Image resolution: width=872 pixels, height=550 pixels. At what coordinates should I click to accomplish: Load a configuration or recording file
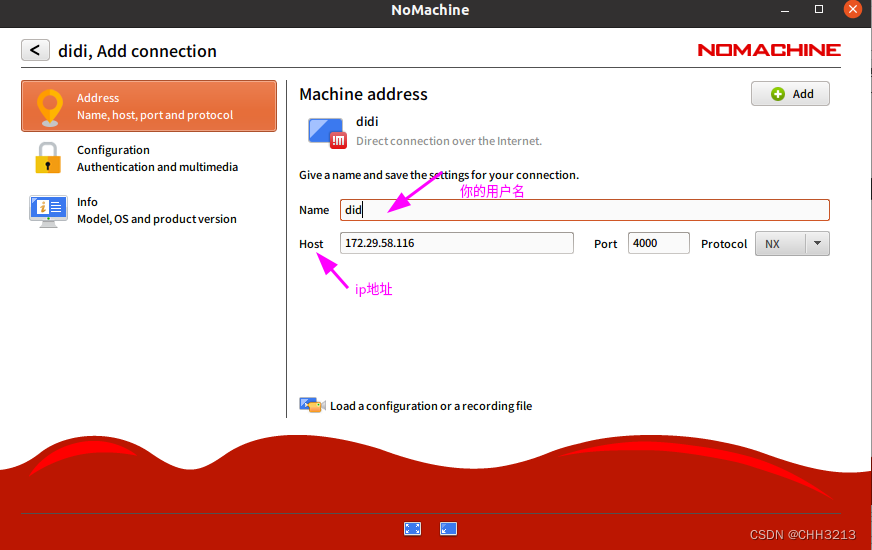(431, 406)
